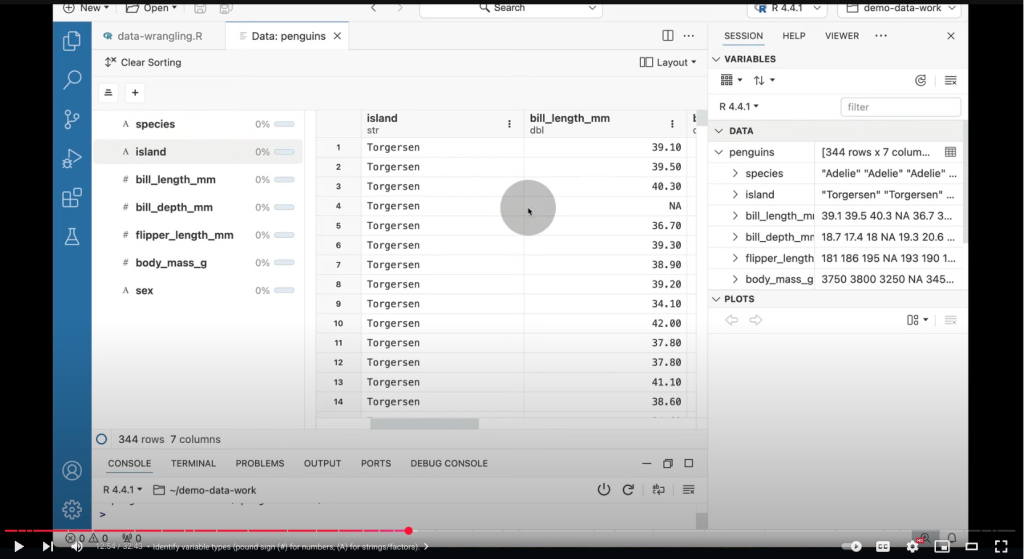
Task: Toggle word wrap in console
Action: 658,490
